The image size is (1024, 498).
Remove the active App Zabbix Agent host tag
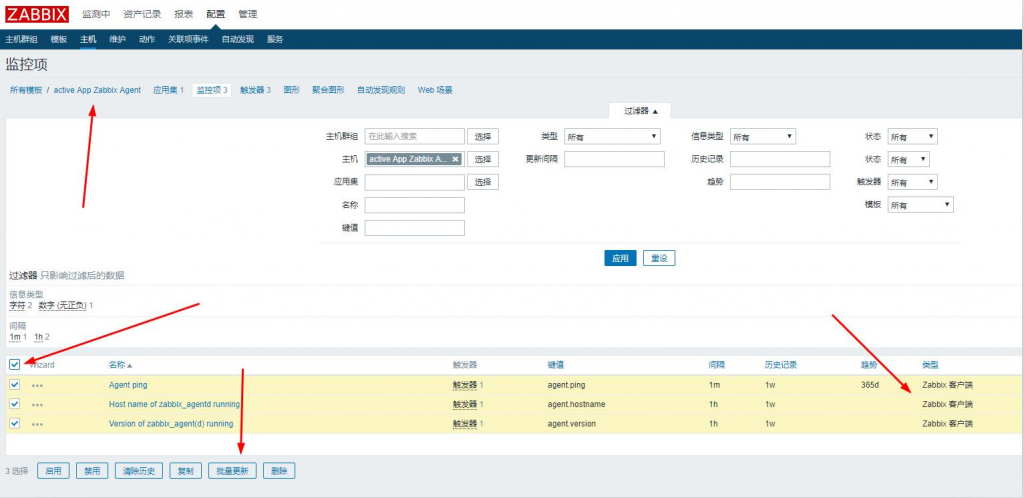[x=455, y=159]
